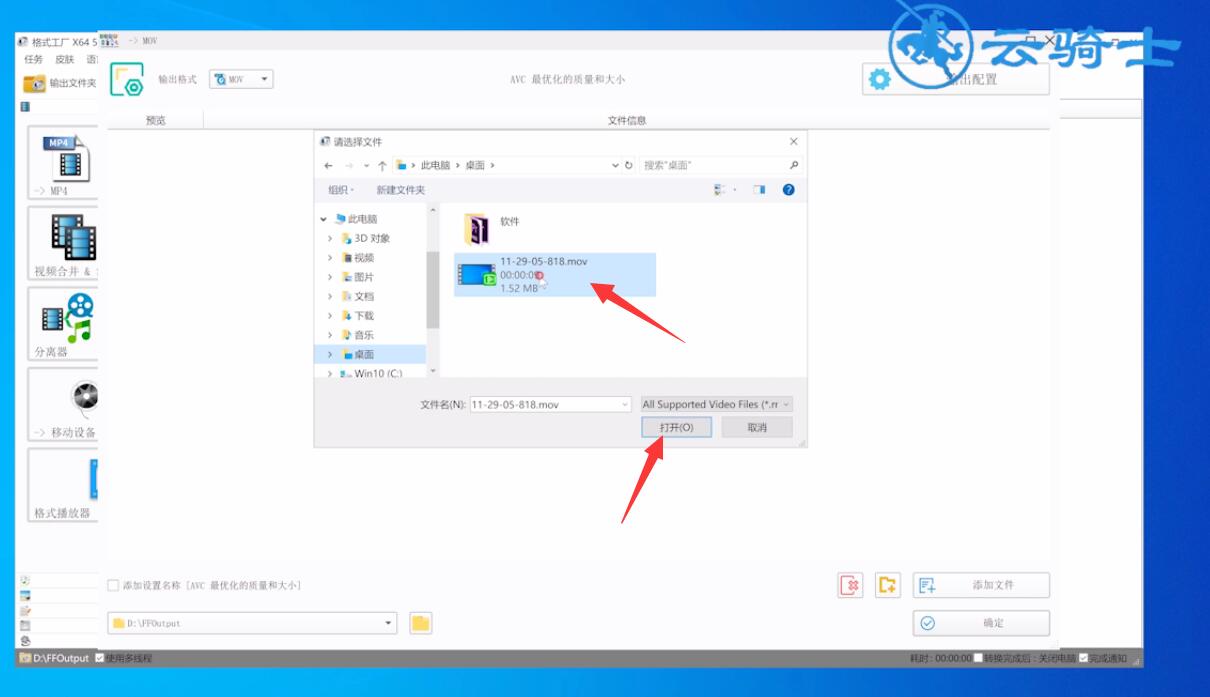1210x697 pixels.
Task: Click 新建文件夹 in dialog toolbar
Action: coord(400,190)
